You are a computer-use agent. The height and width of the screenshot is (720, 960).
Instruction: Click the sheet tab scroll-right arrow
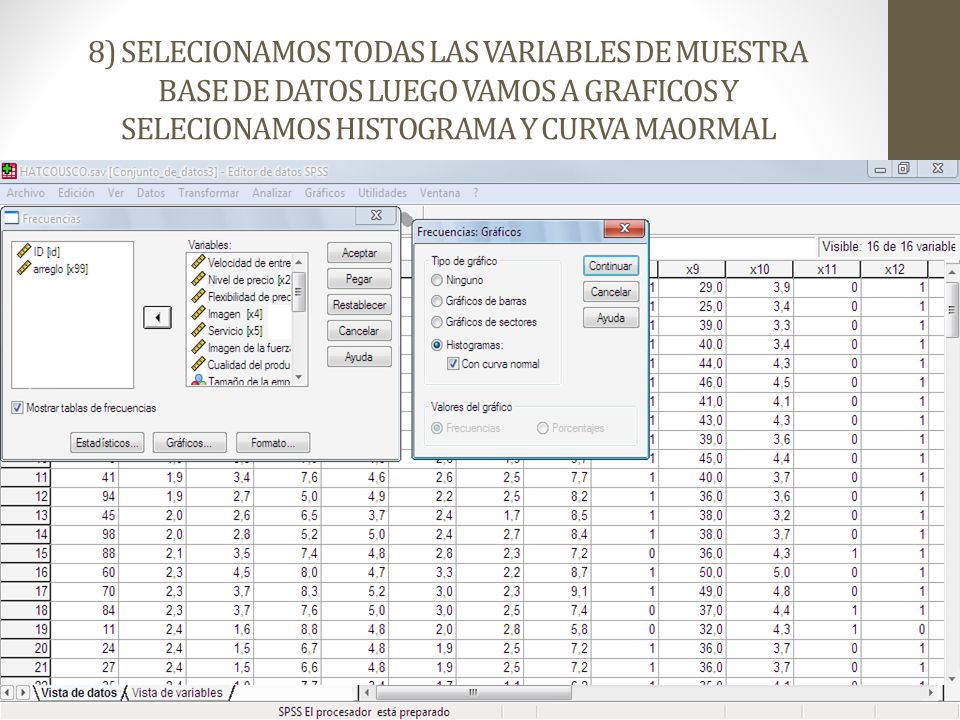click(23, 692)
